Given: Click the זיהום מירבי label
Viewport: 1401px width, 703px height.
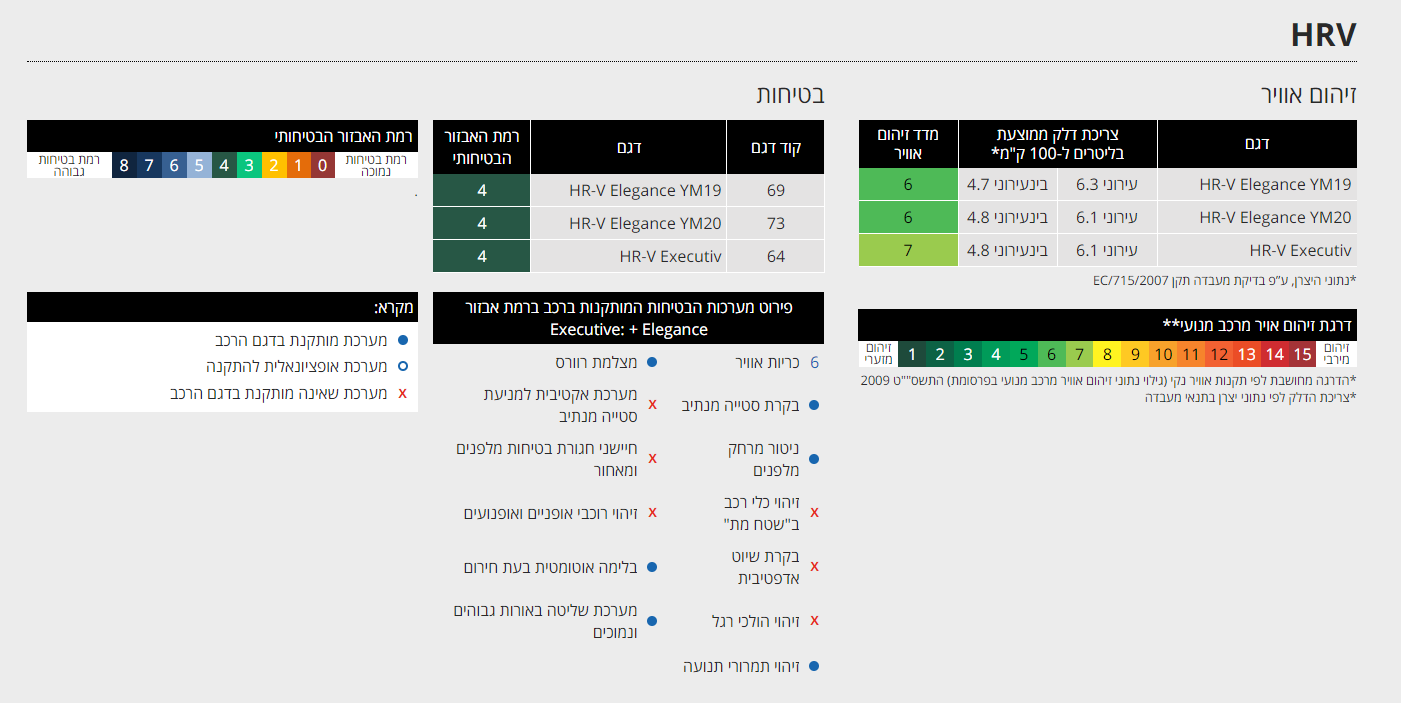Looking at the screenshot, I should click(x=1337, y=354).
